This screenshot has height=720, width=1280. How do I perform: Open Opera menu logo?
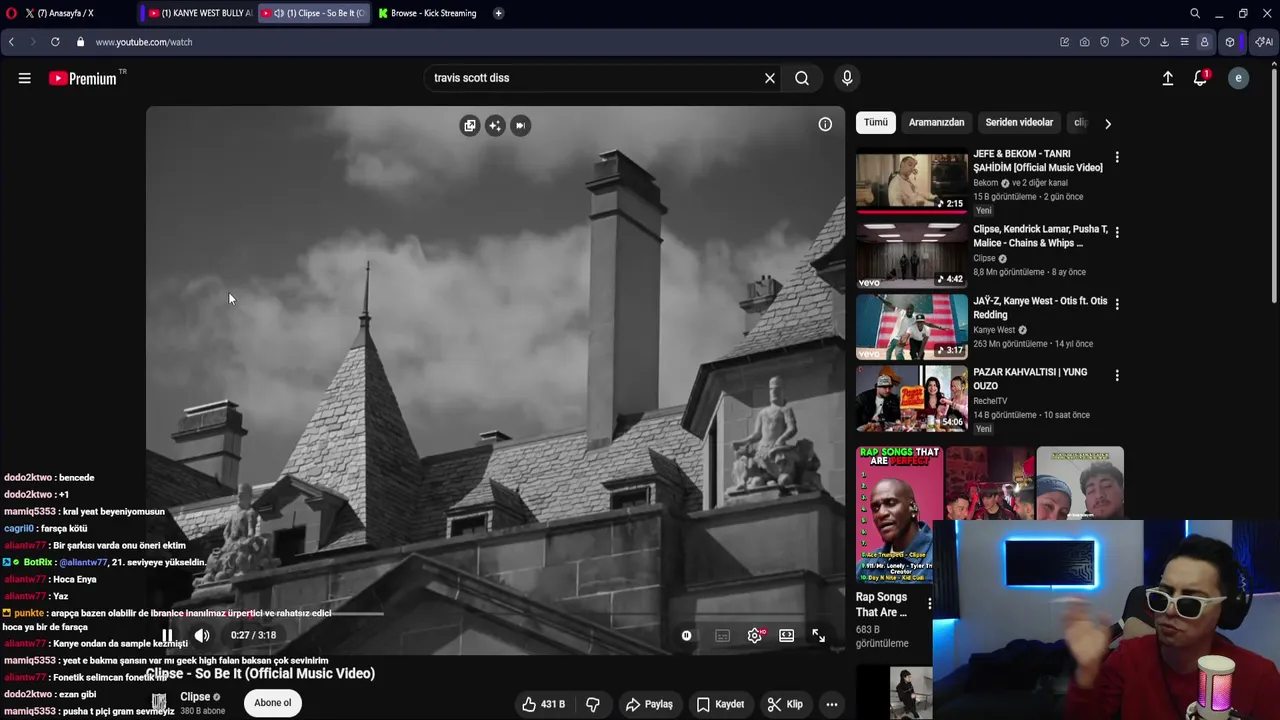11,13
